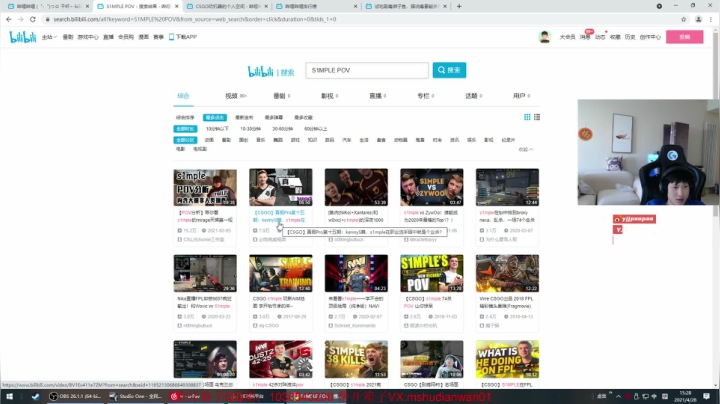Select 全部时长 duration filter
The image size is (720, 404).
pos(185,129)
